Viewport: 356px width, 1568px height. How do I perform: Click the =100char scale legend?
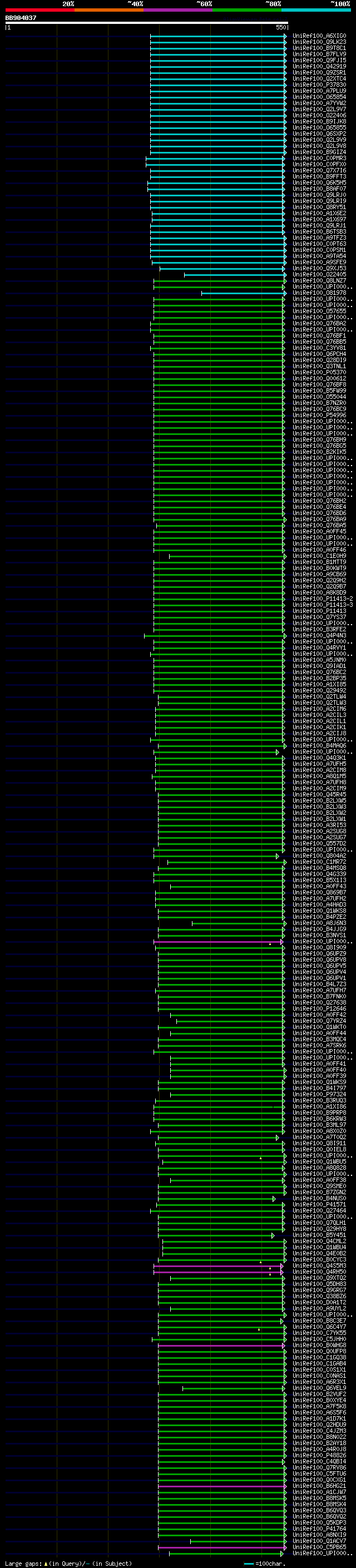click(x=264, y=1564)
